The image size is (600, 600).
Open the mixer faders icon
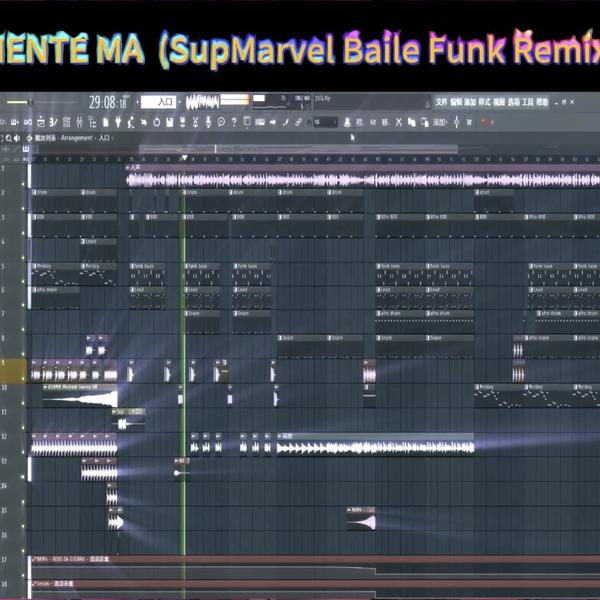[x=79, y=122]
